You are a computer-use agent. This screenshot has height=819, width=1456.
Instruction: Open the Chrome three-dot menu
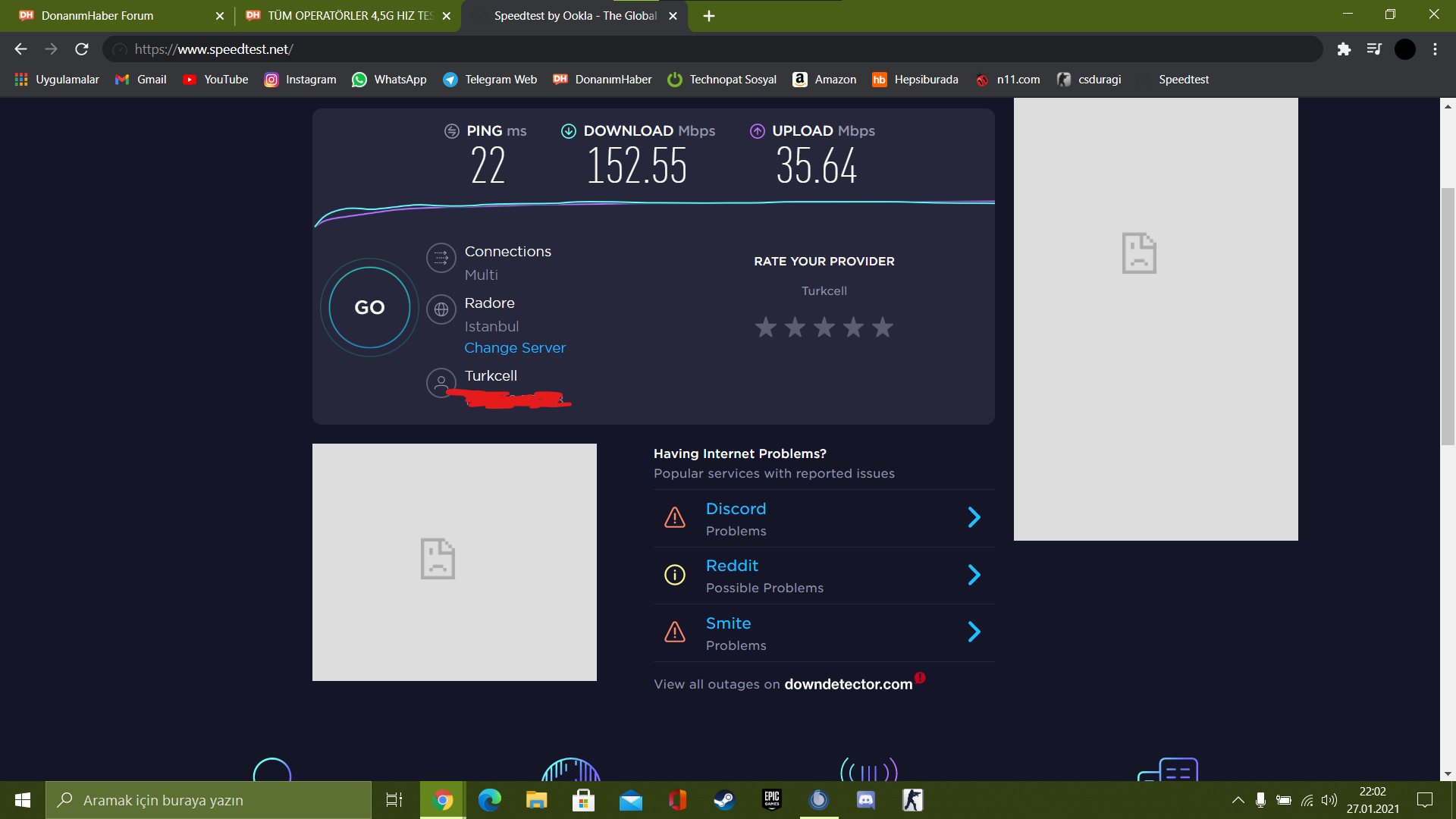(x=1435, y=49)
